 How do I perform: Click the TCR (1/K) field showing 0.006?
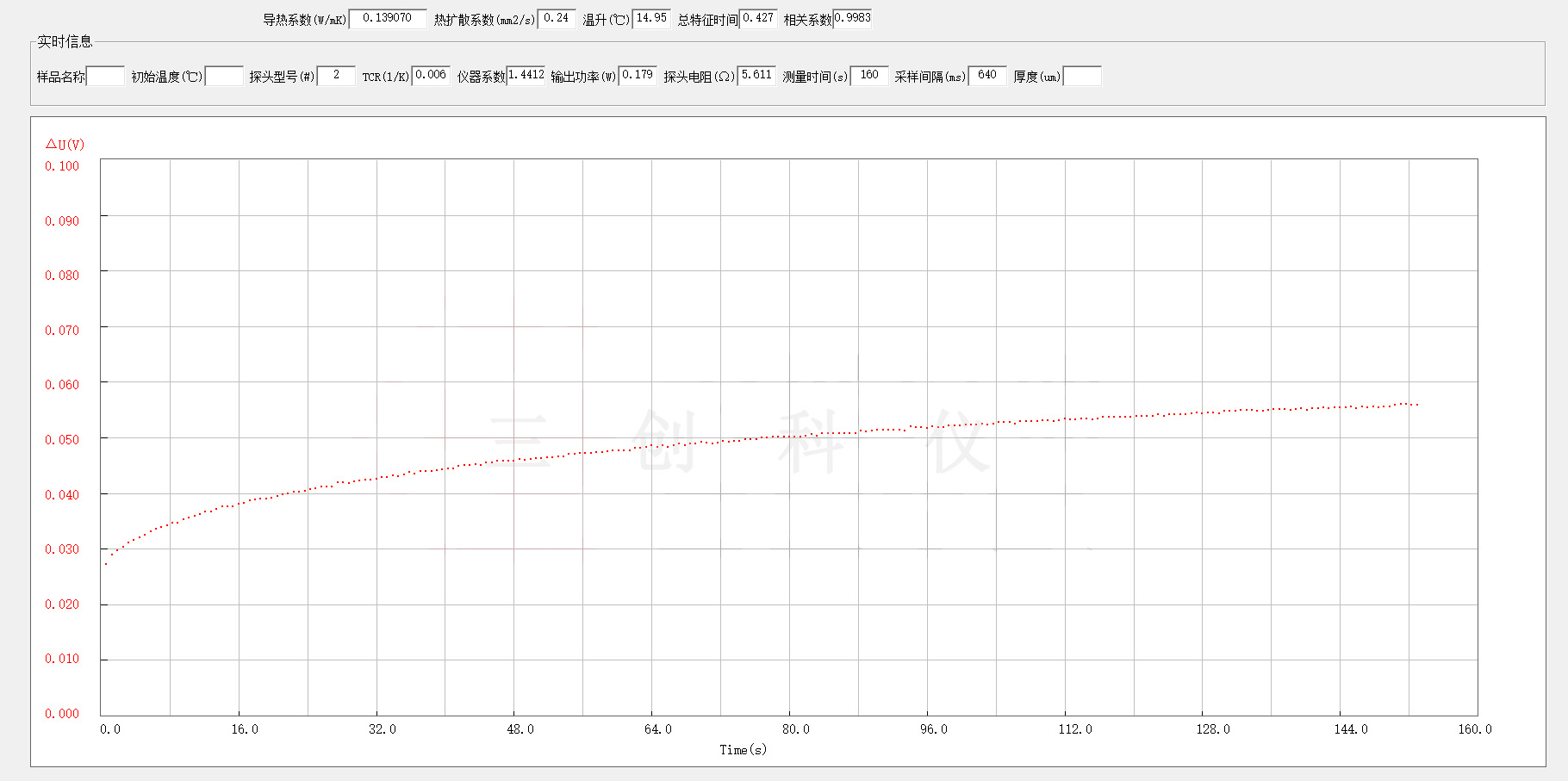click(x=431, y=77)
